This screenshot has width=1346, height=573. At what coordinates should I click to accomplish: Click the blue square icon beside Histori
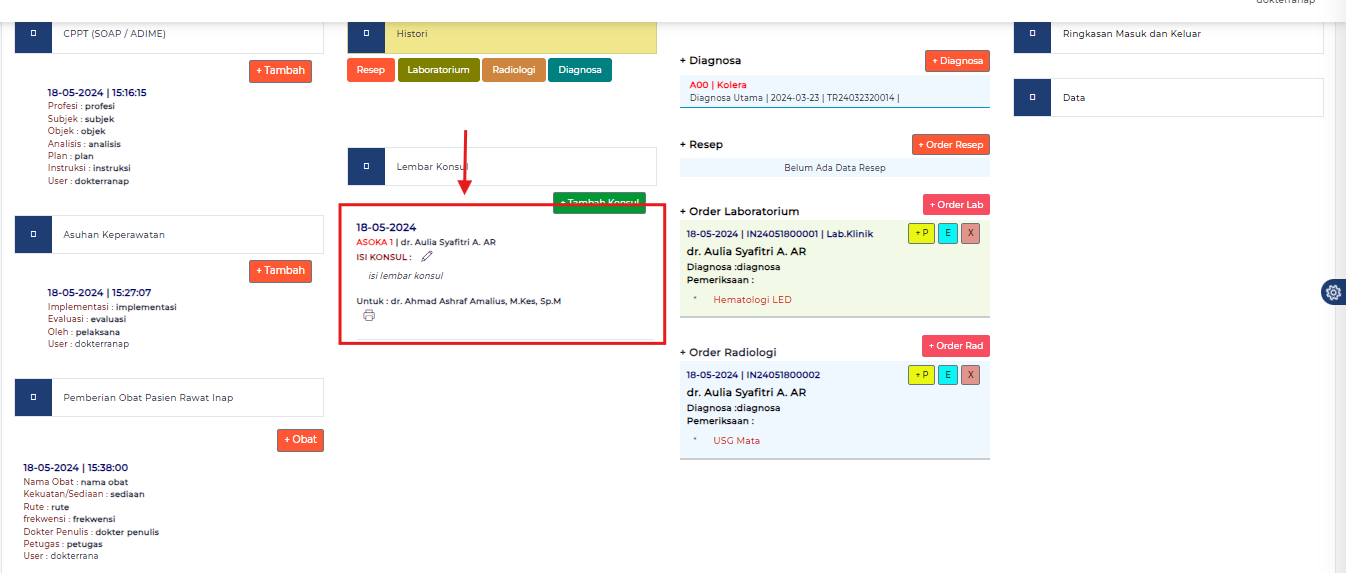366,34
